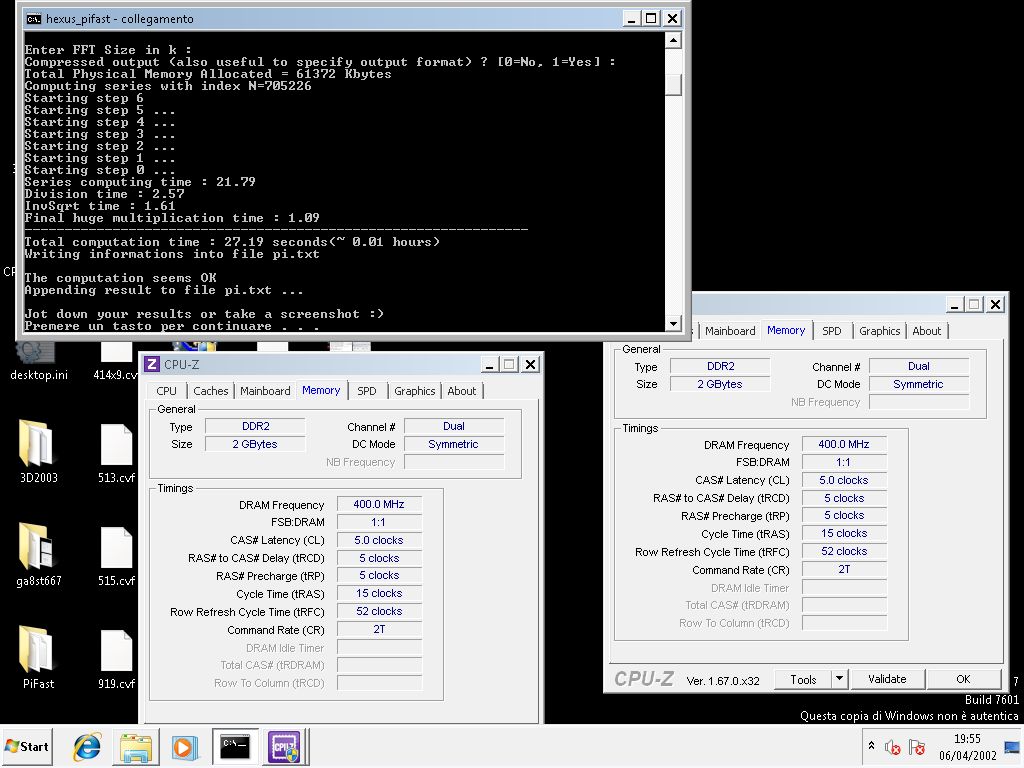Close the left CPU-Z window
The height and width of the screenshot is (768, 1024).
531,364
